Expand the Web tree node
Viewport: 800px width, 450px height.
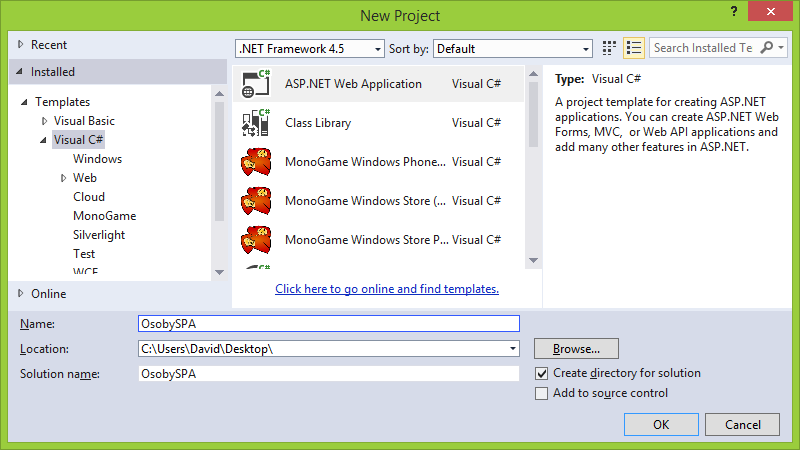click(x=63, y=178)
